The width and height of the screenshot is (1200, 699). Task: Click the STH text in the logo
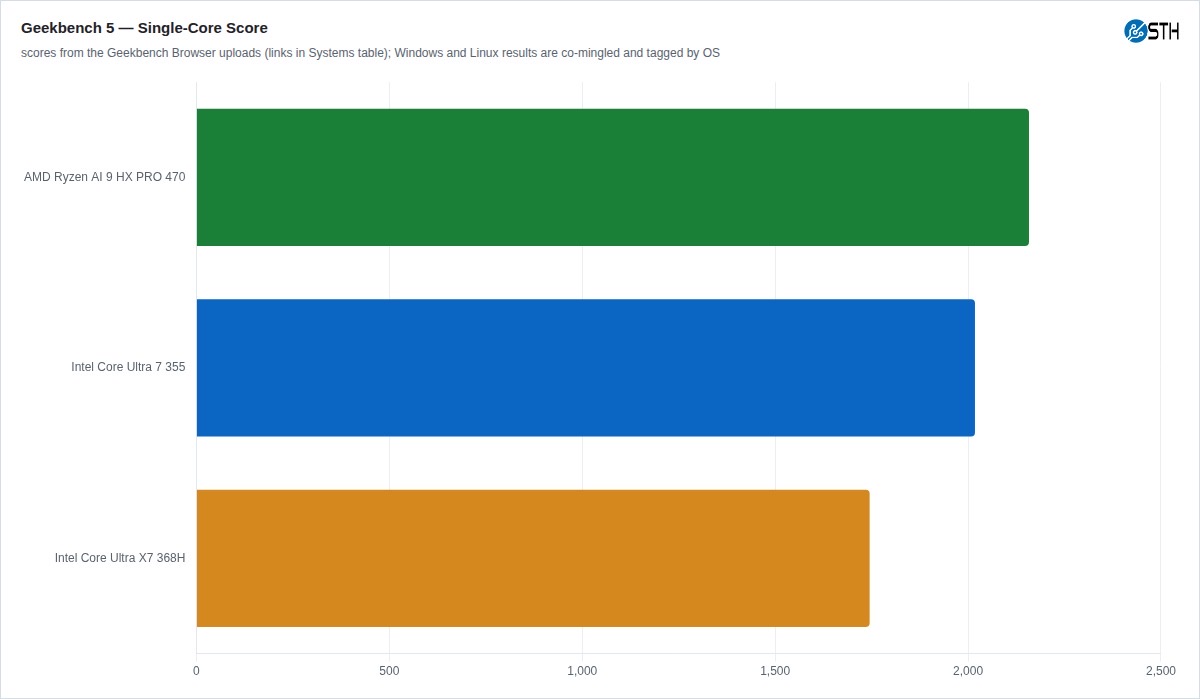point(1163,31)
